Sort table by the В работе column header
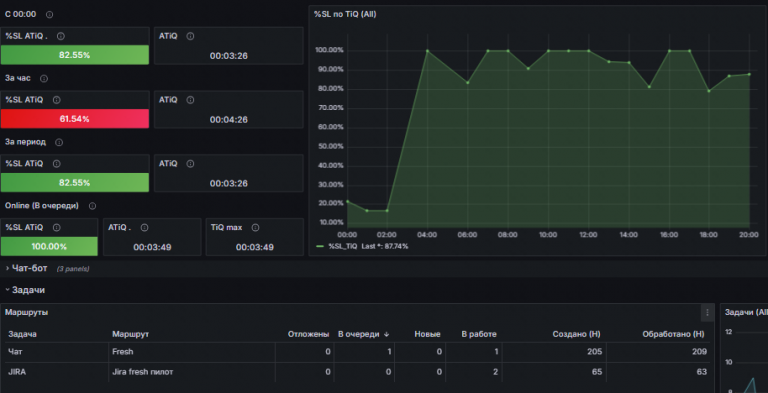Screen dimensions: 768x393 (479, 334)
